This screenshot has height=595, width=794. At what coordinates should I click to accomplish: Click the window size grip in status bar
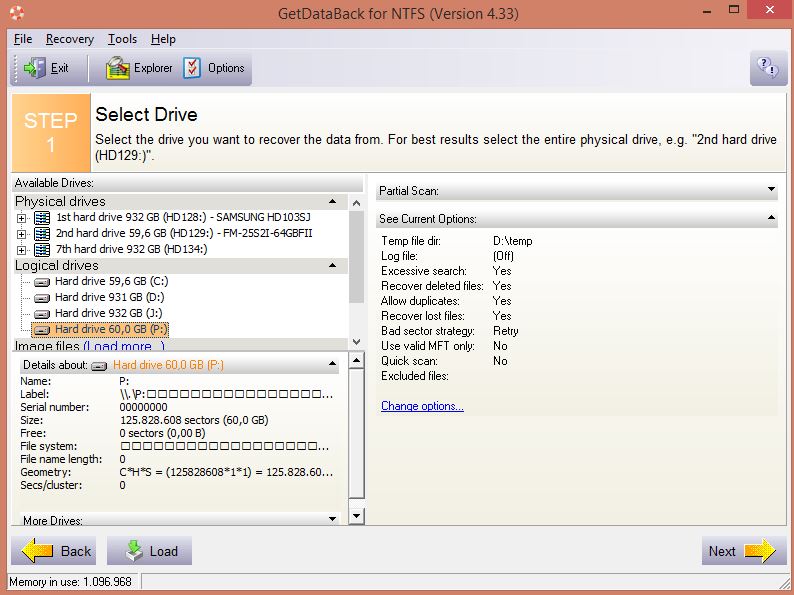(x=784, y=583)
